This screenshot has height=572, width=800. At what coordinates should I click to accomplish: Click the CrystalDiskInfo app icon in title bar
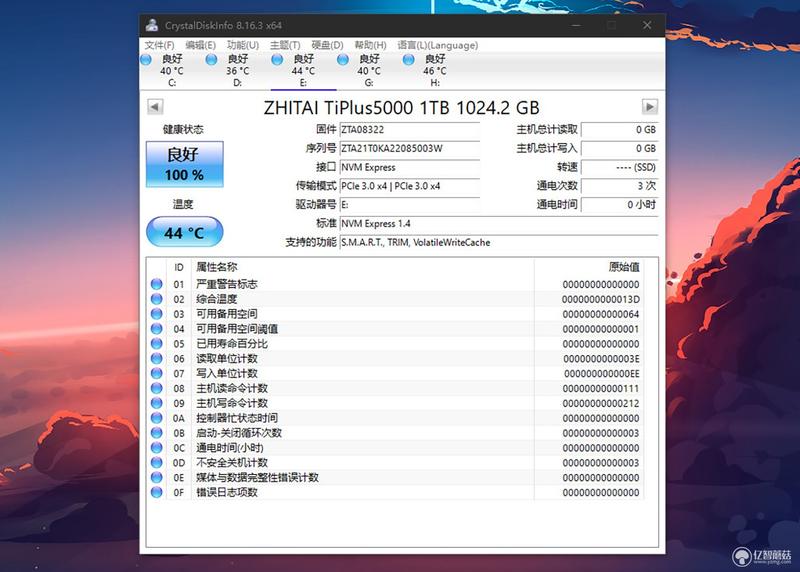click(152, 25)
